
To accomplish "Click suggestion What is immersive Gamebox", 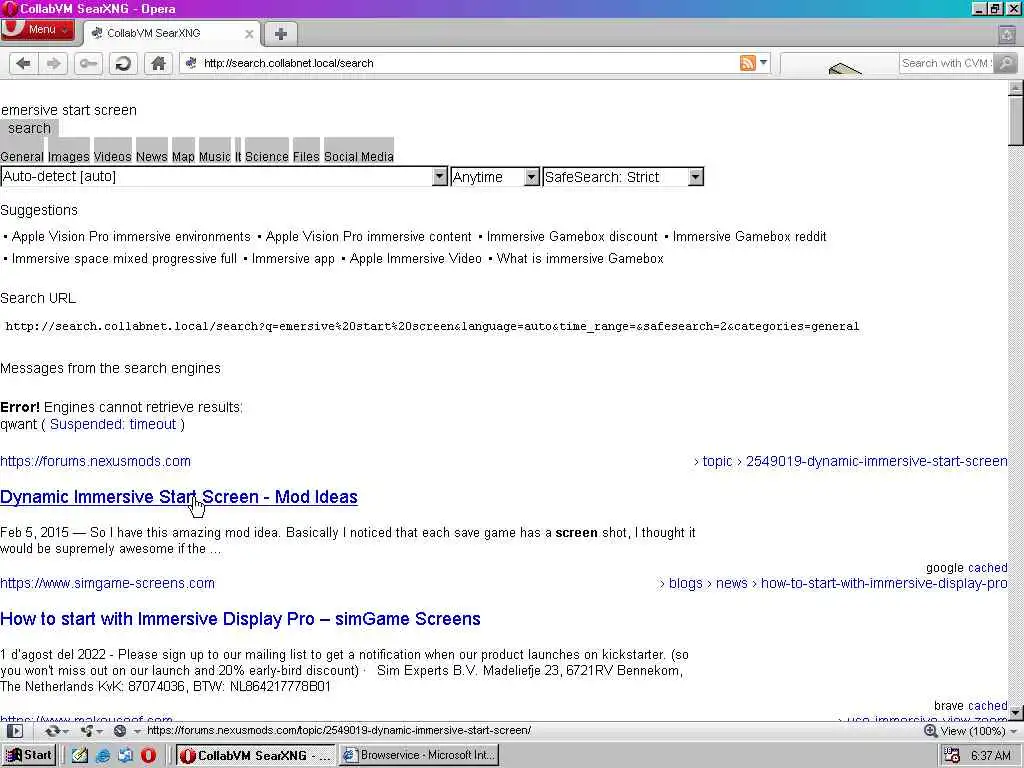I will click(x=580, y=259).
